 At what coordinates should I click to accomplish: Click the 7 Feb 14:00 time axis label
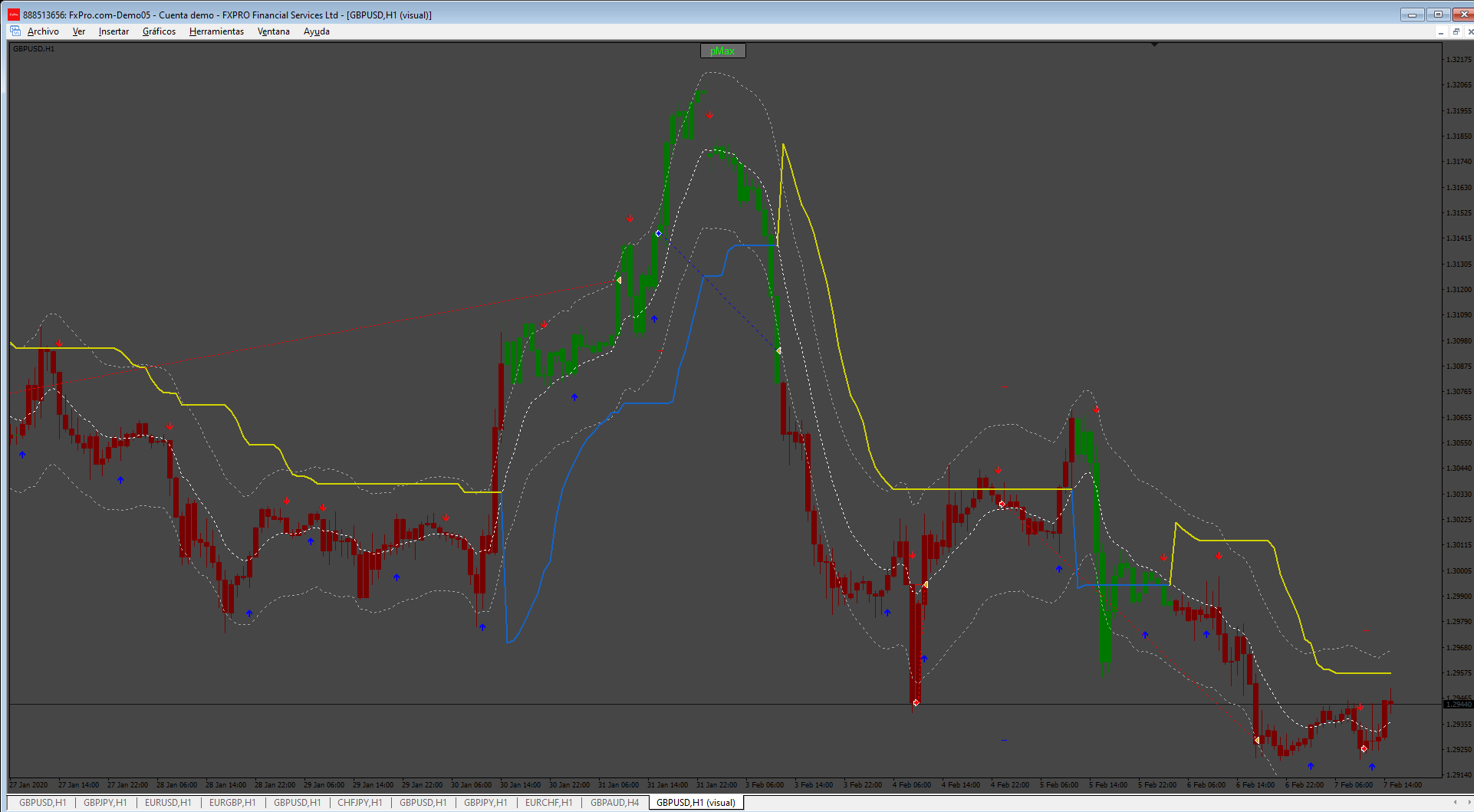1403,784
